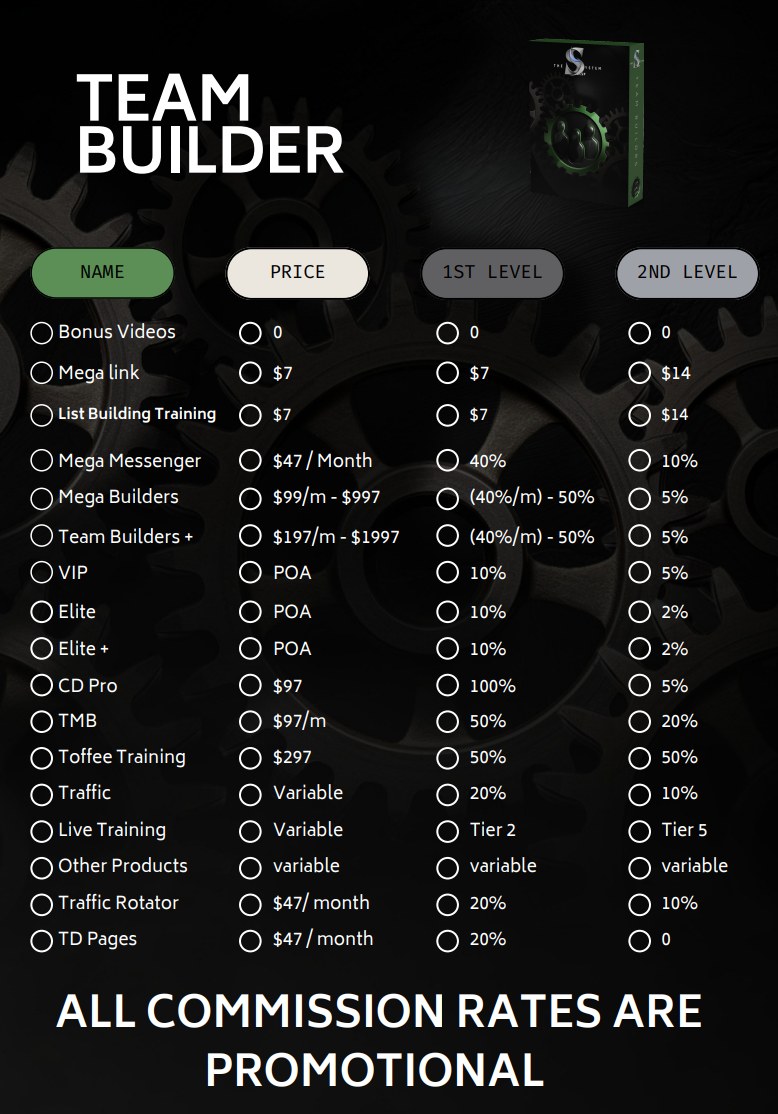Select the Live Training Tier 5 circle
Image resolution: width=778 pixels, height=1114 pixels.
coord(639,831)
